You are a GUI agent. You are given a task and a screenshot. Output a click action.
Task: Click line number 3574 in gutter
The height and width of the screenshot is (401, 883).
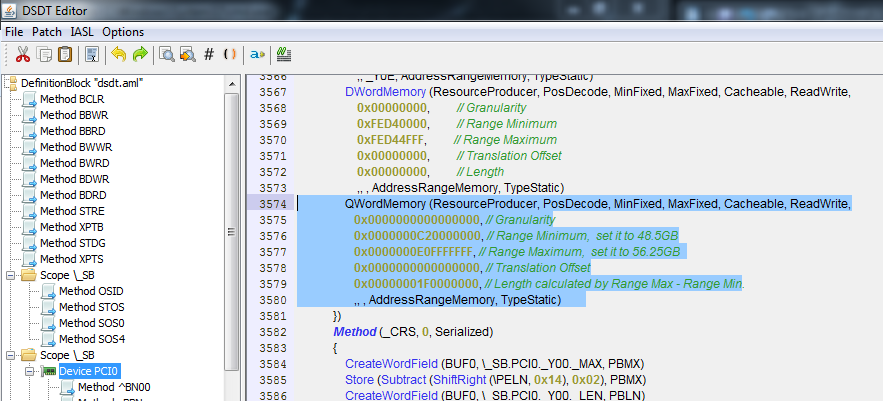275,204
